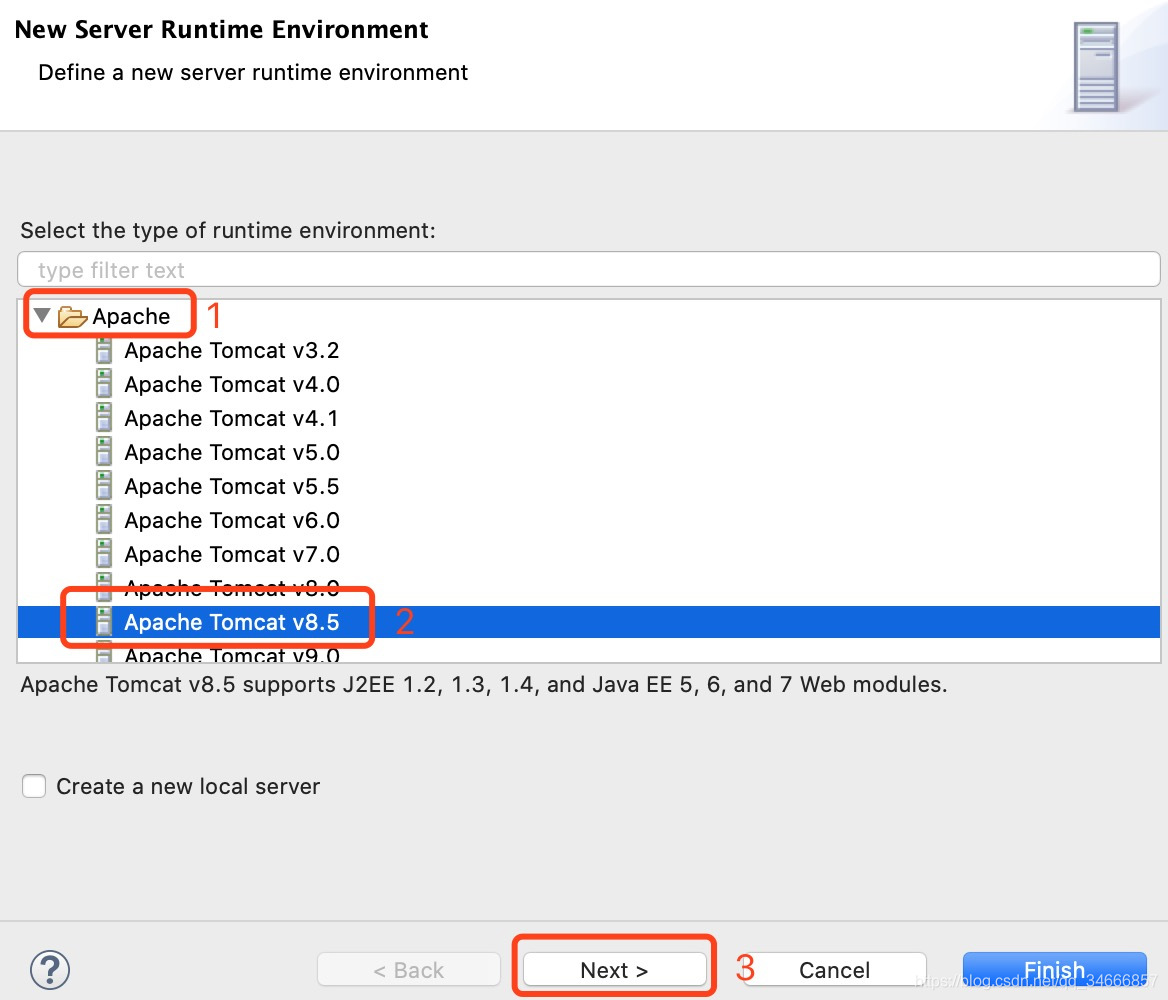This screenshot has height=1000, width=1168.
Task: Select Apache Tomcat v4.0 runtime
Action: point(232,385)
